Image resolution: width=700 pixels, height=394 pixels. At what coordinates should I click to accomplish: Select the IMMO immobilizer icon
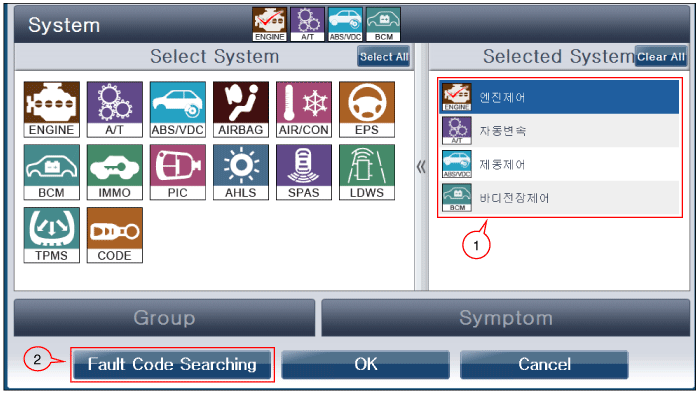coord(115,172)
